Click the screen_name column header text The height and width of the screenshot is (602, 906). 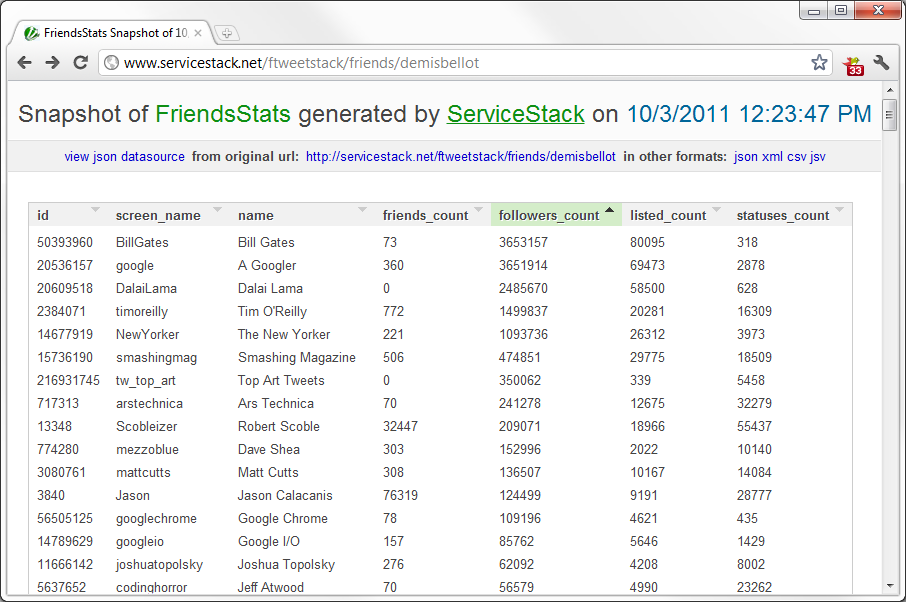tap(158, 215)
